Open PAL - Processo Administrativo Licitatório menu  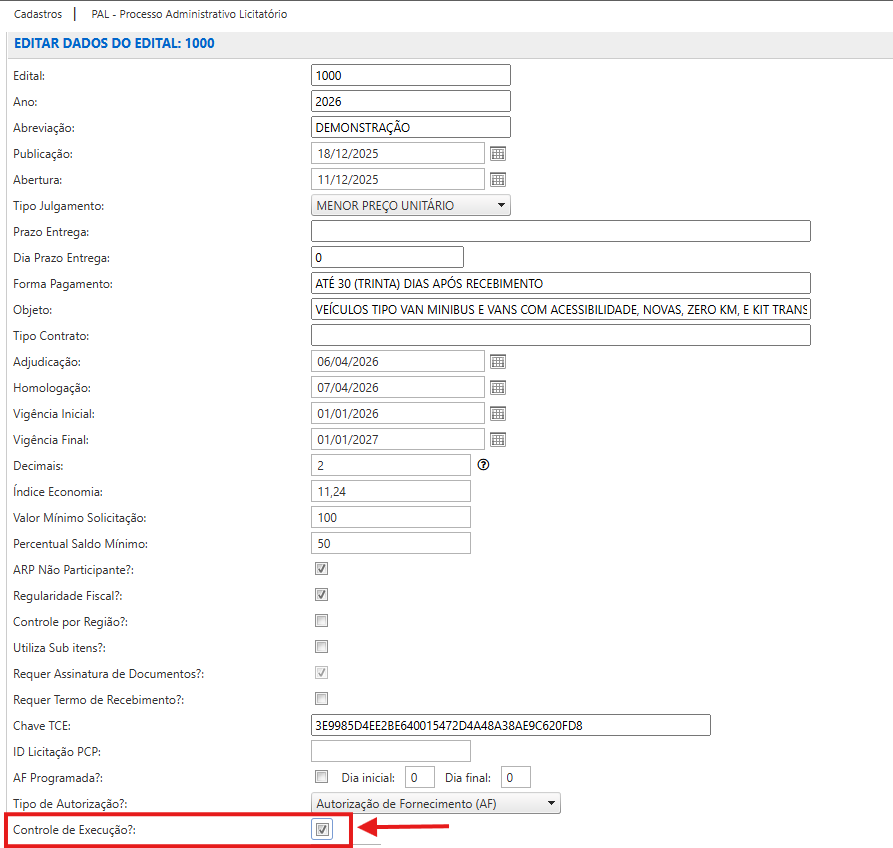[189, 14]
